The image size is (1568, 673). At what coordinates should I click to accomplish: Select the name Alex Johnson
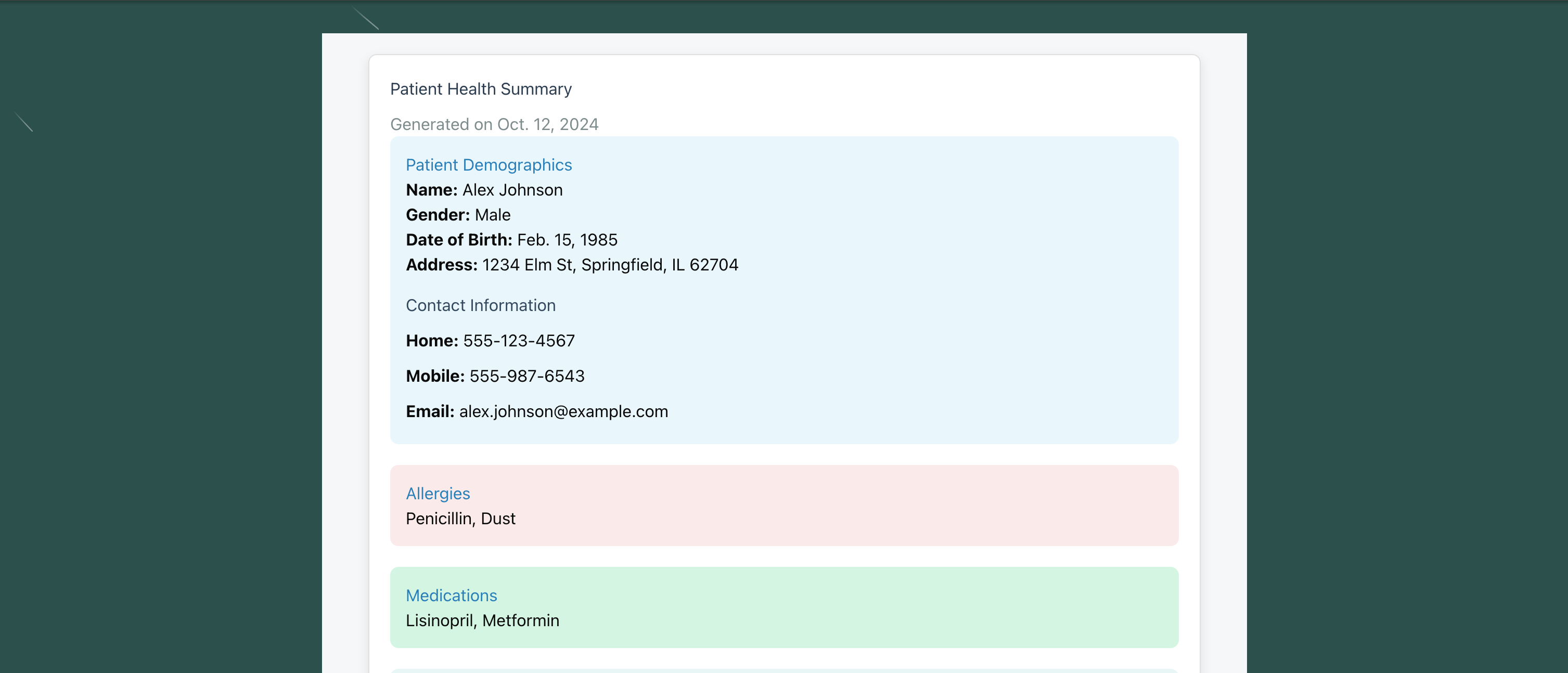click(512, 190)
